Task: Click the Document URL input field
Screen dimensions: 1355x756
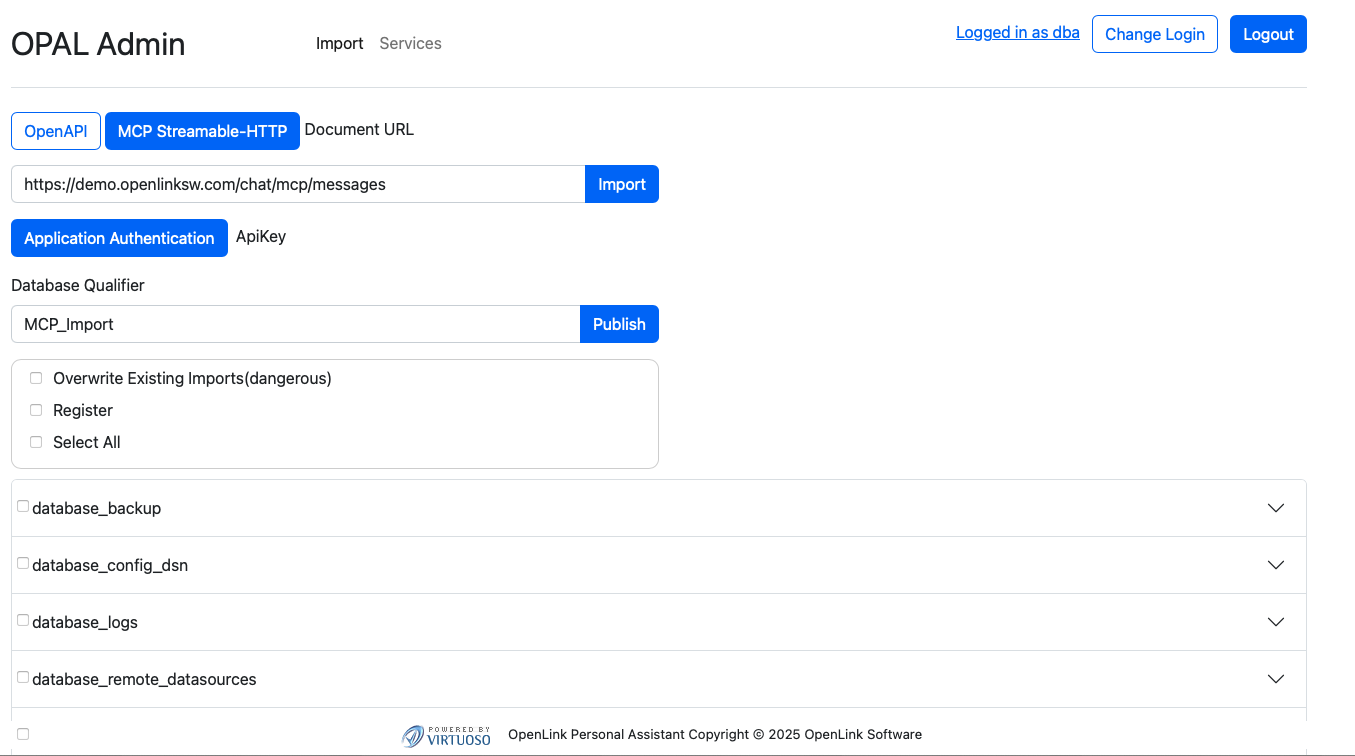Action: [298, 184]
